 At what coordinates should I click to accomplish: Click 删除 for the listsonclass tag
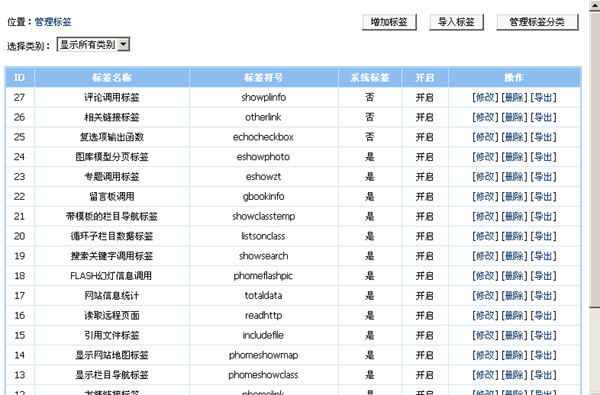(514, 237)
